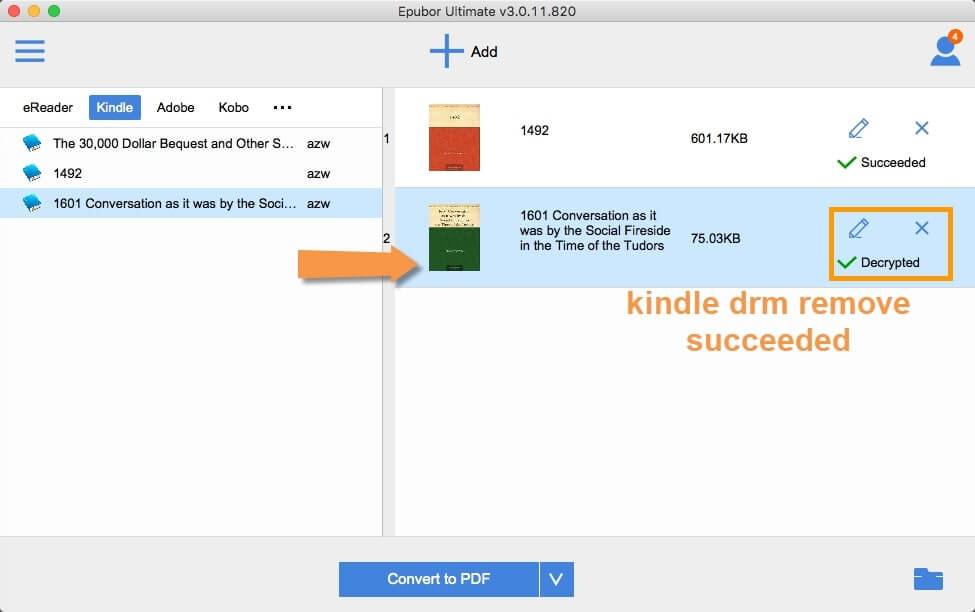Open the user account profile icon
Screen dimensions: 975x612
[x=945, y=50]
